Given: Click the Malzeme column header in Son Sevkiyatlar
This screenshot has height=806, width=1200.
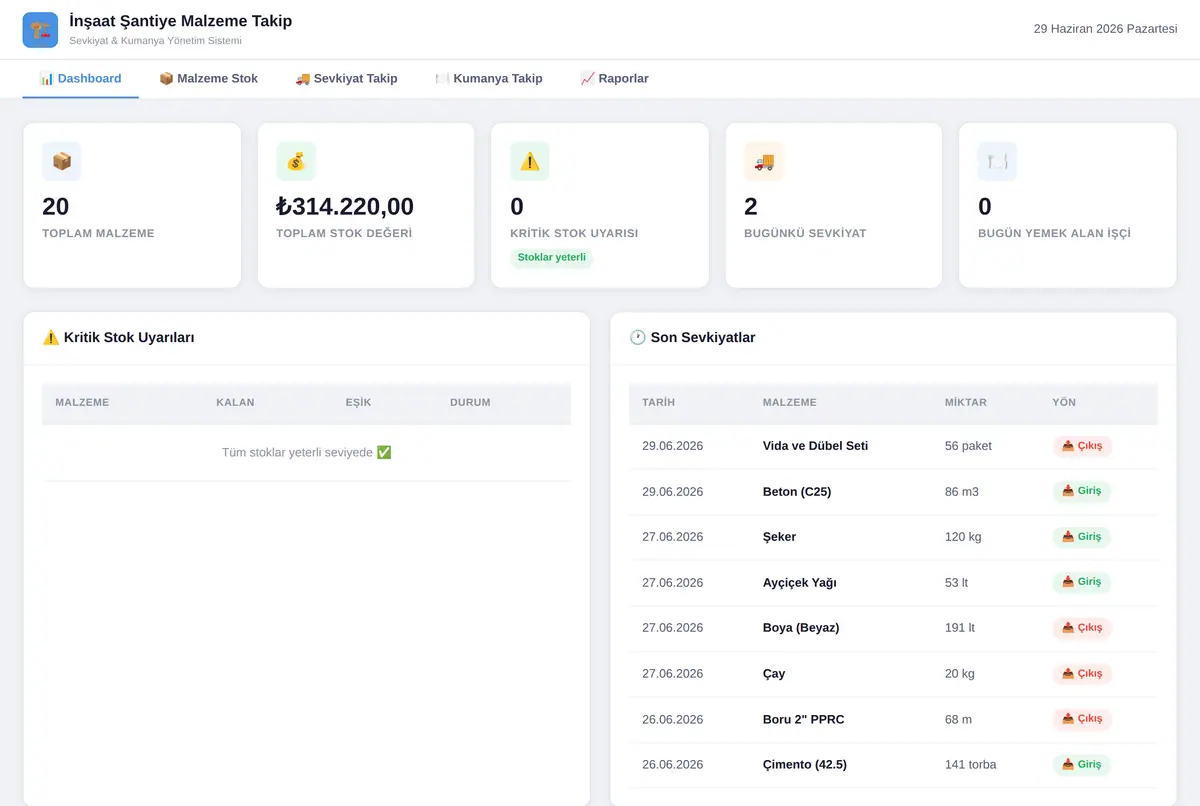Looking at the screenshot, I should pyautogui.click(x=790, y=402).
